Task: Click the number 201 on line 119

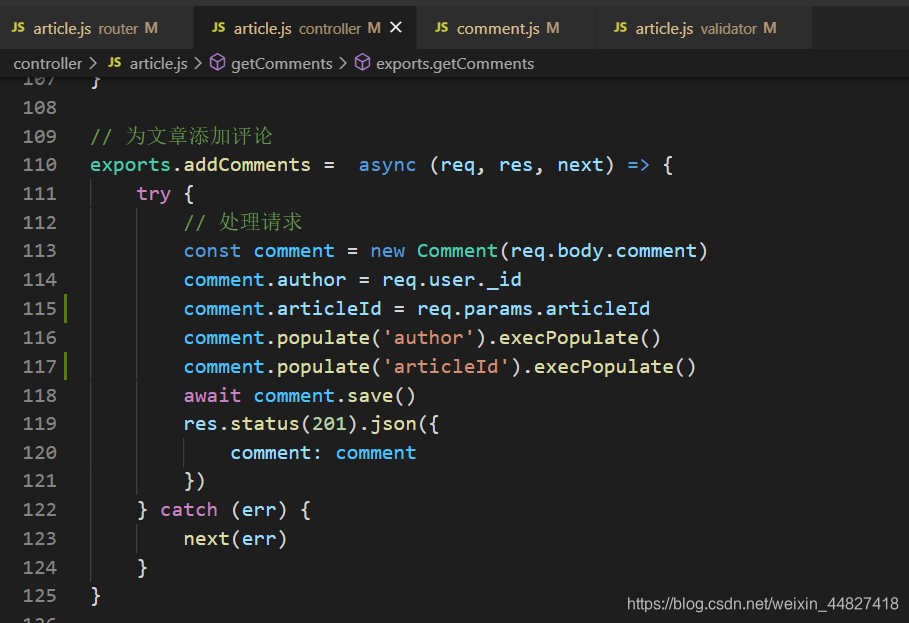Action: [x=329, y=424]
